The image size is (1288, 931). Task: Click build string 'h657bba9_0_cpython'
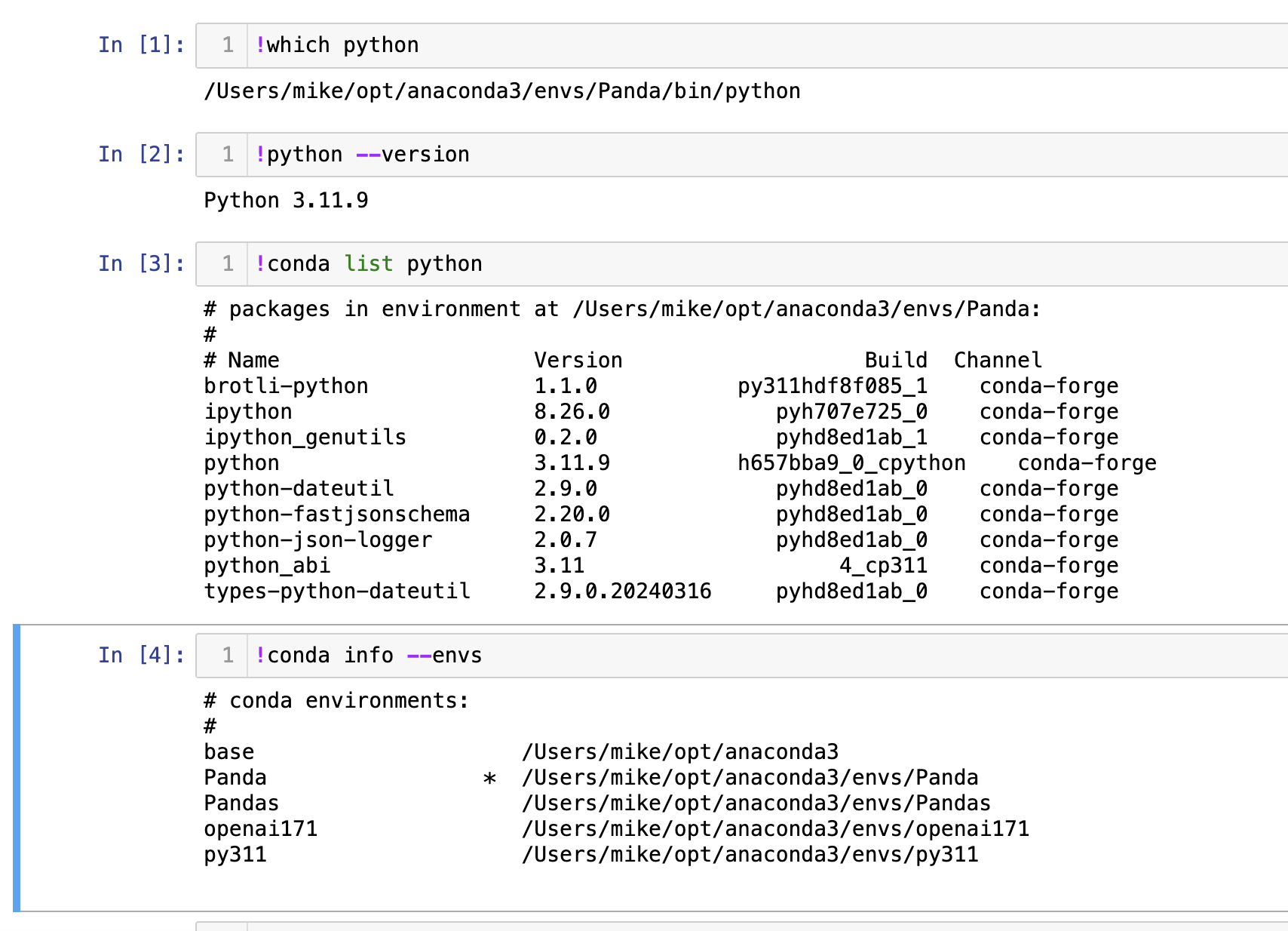click(851, 463)
